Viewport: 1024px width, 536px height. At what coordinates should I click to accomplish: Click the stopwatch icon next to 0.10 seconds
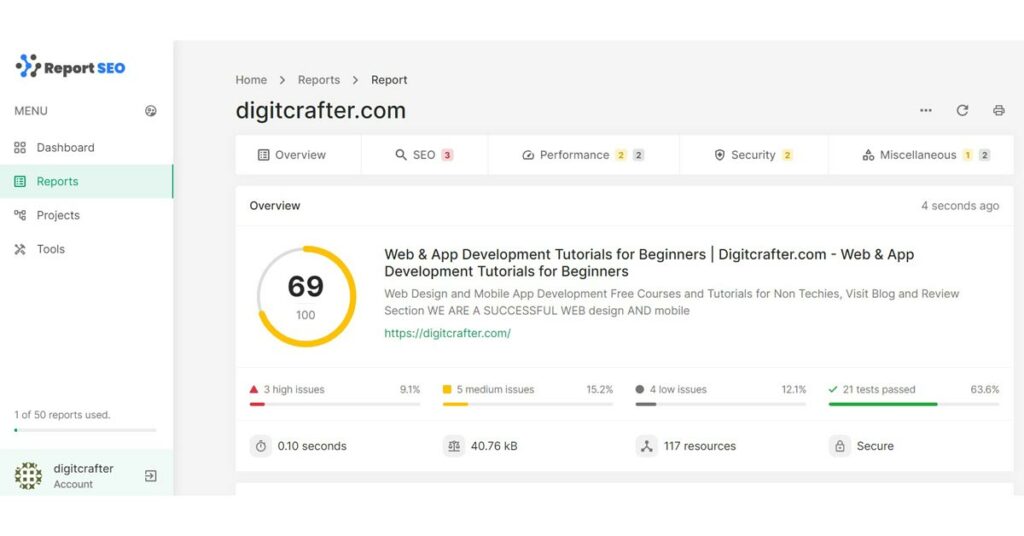261,447
